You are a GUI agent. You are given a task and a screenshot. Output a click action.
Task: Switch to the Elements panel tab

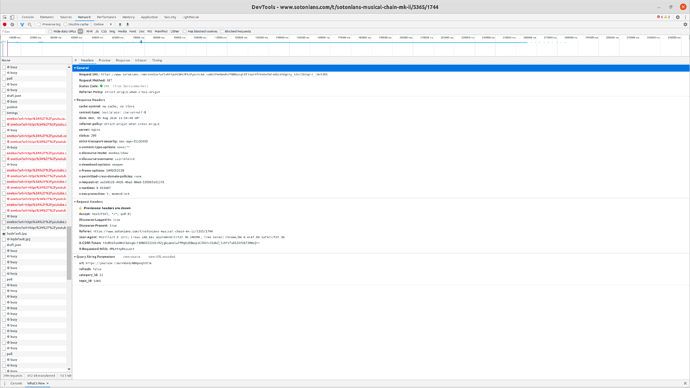click(x=47, y=17)
